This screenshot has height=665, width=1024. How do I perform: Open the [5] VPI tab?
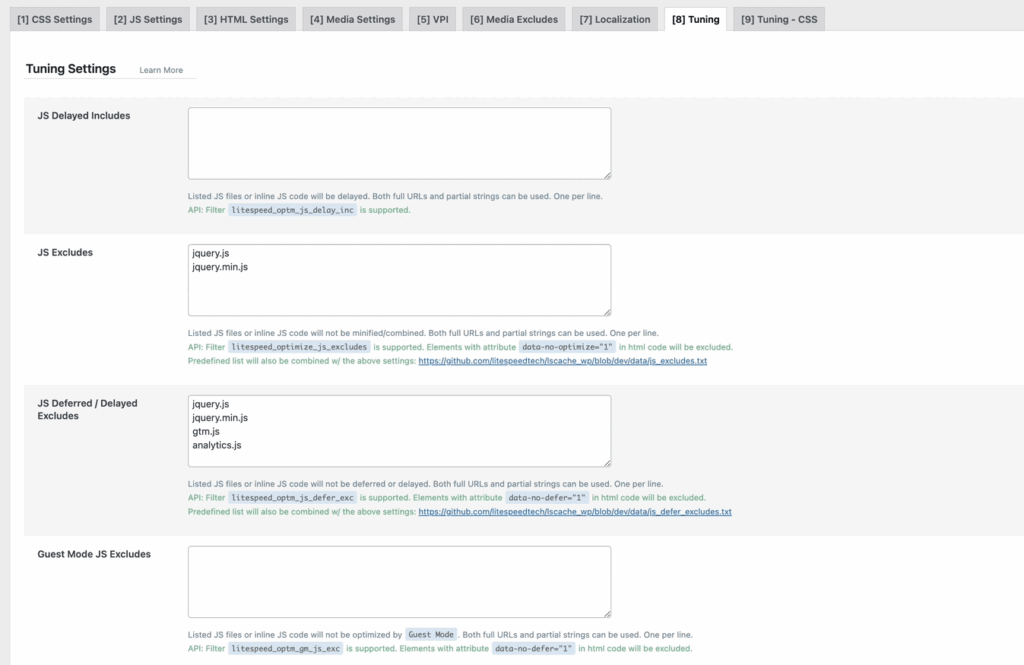pyautogui.click(x=432, y=19)
